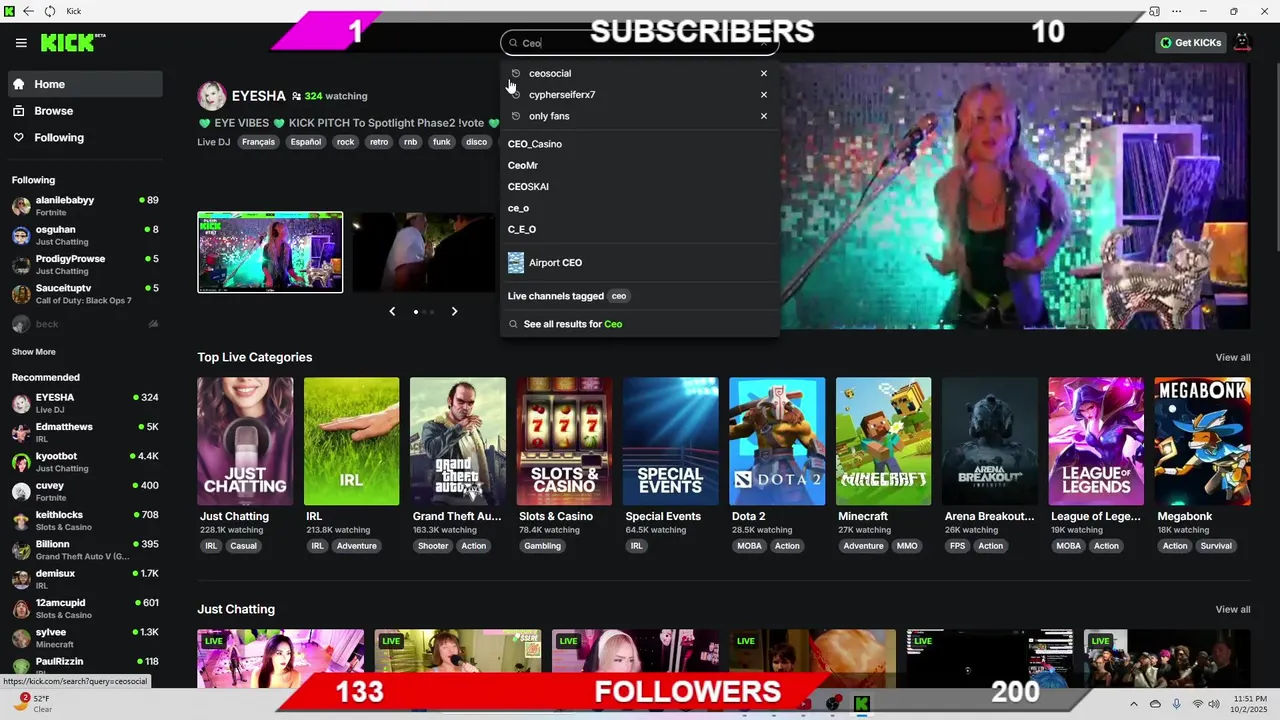Open the hamburger sidebar menu

21,43
